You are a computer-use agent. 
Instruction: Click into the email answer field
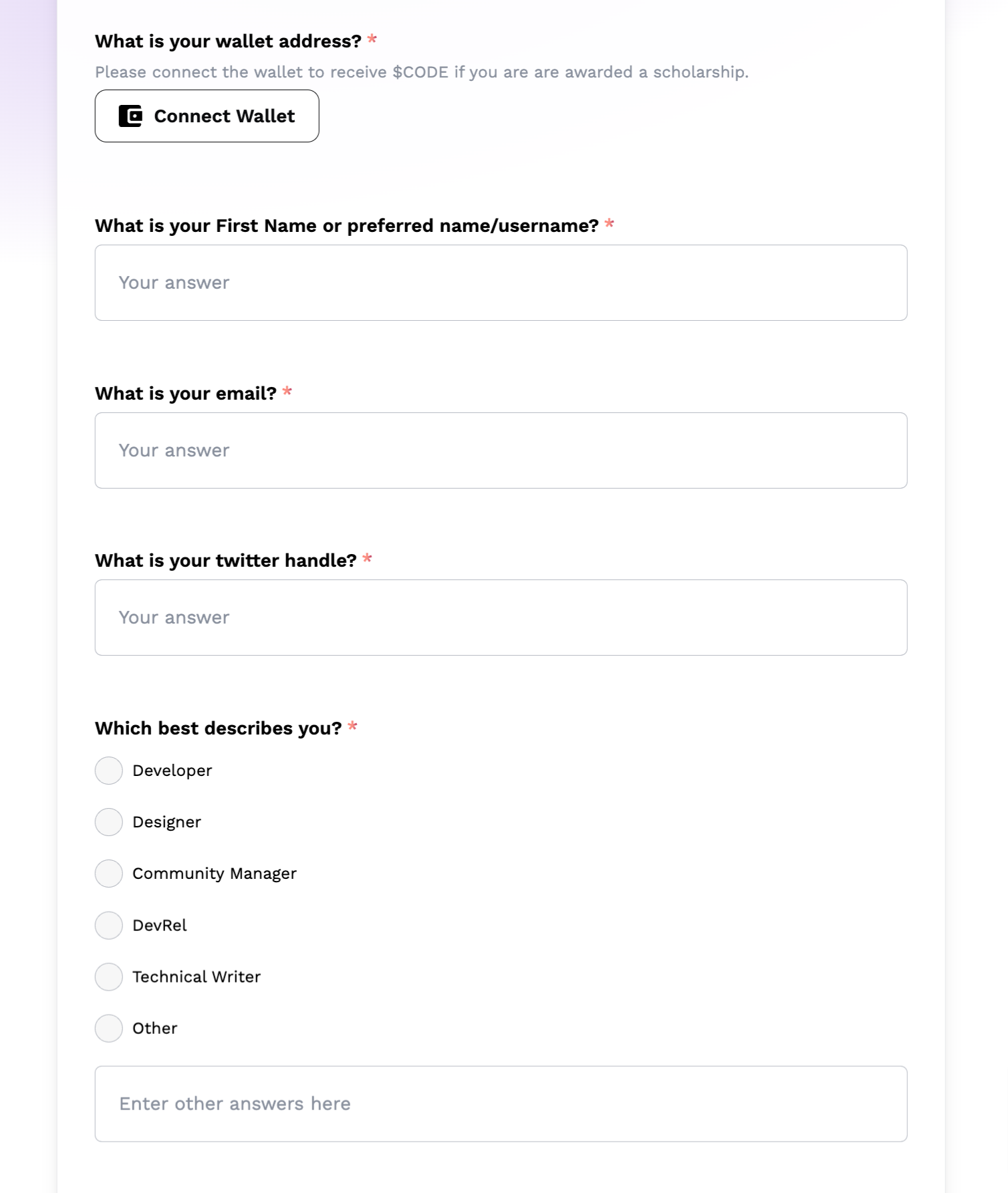[501, 450]
